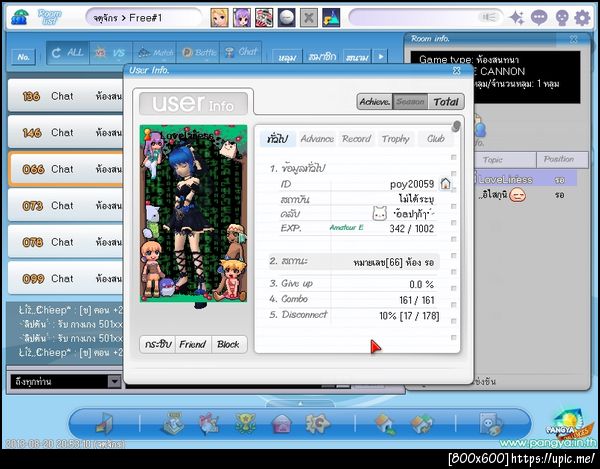Image resolution: width=600 pixels, height=469 pixels.
Task: Open the book with palette icon
Action: coord(491,424)
